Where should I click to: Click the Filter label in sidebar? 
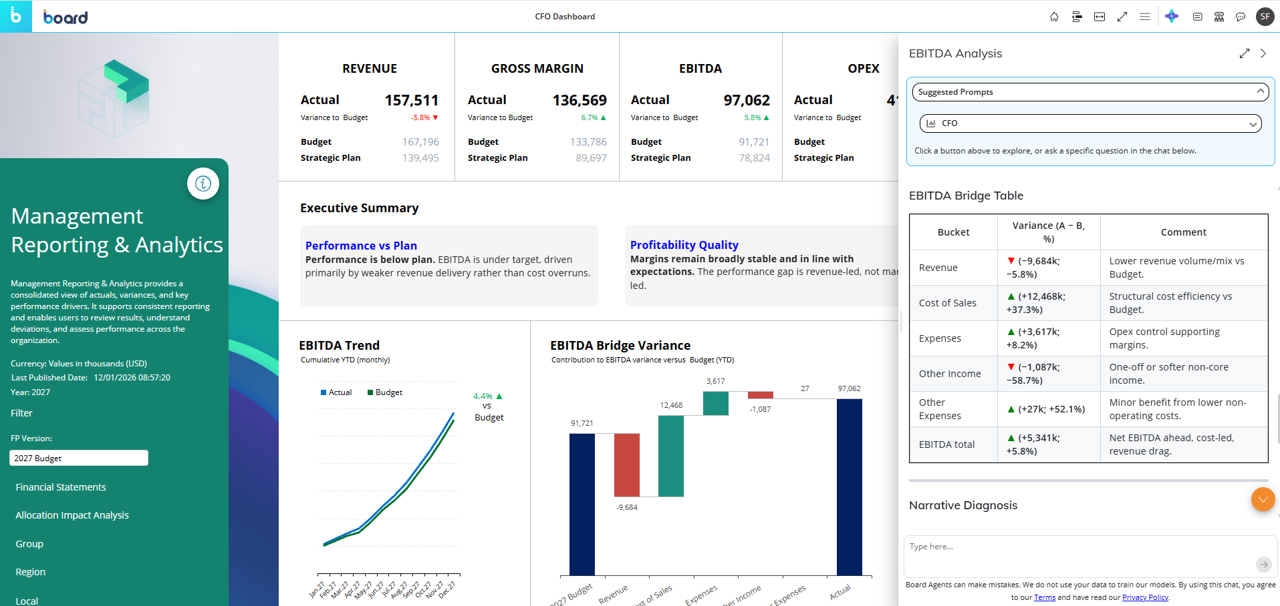(22, 413)
